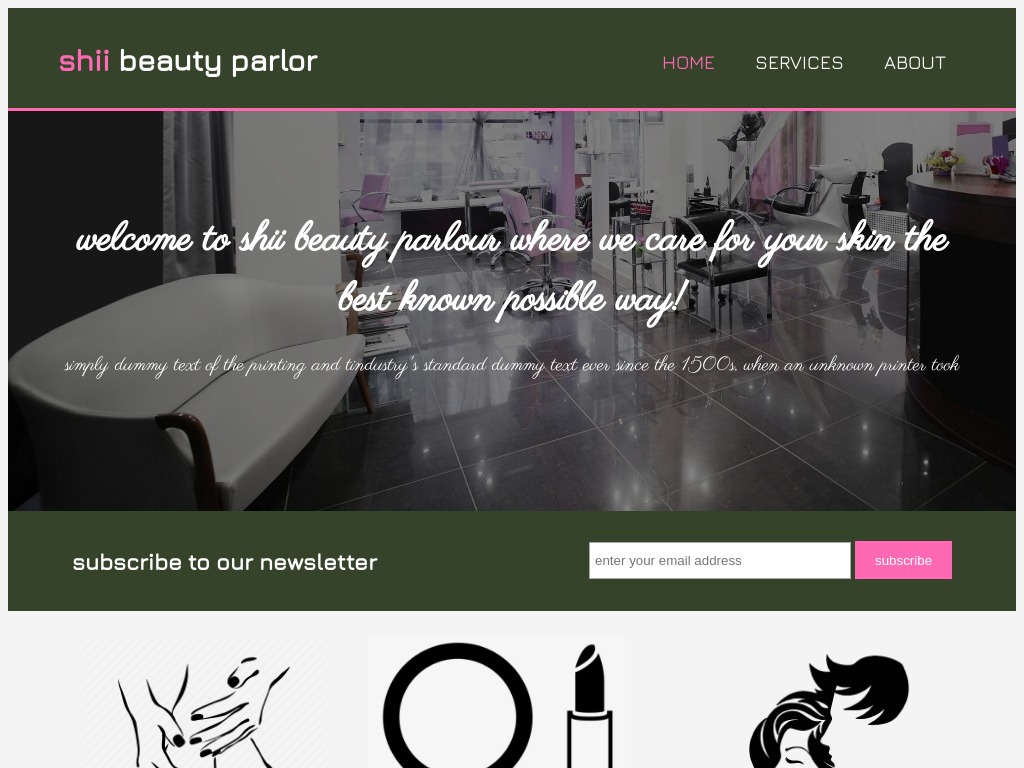
Task: Select the hand massage illustration
Action: coord(205,704)
